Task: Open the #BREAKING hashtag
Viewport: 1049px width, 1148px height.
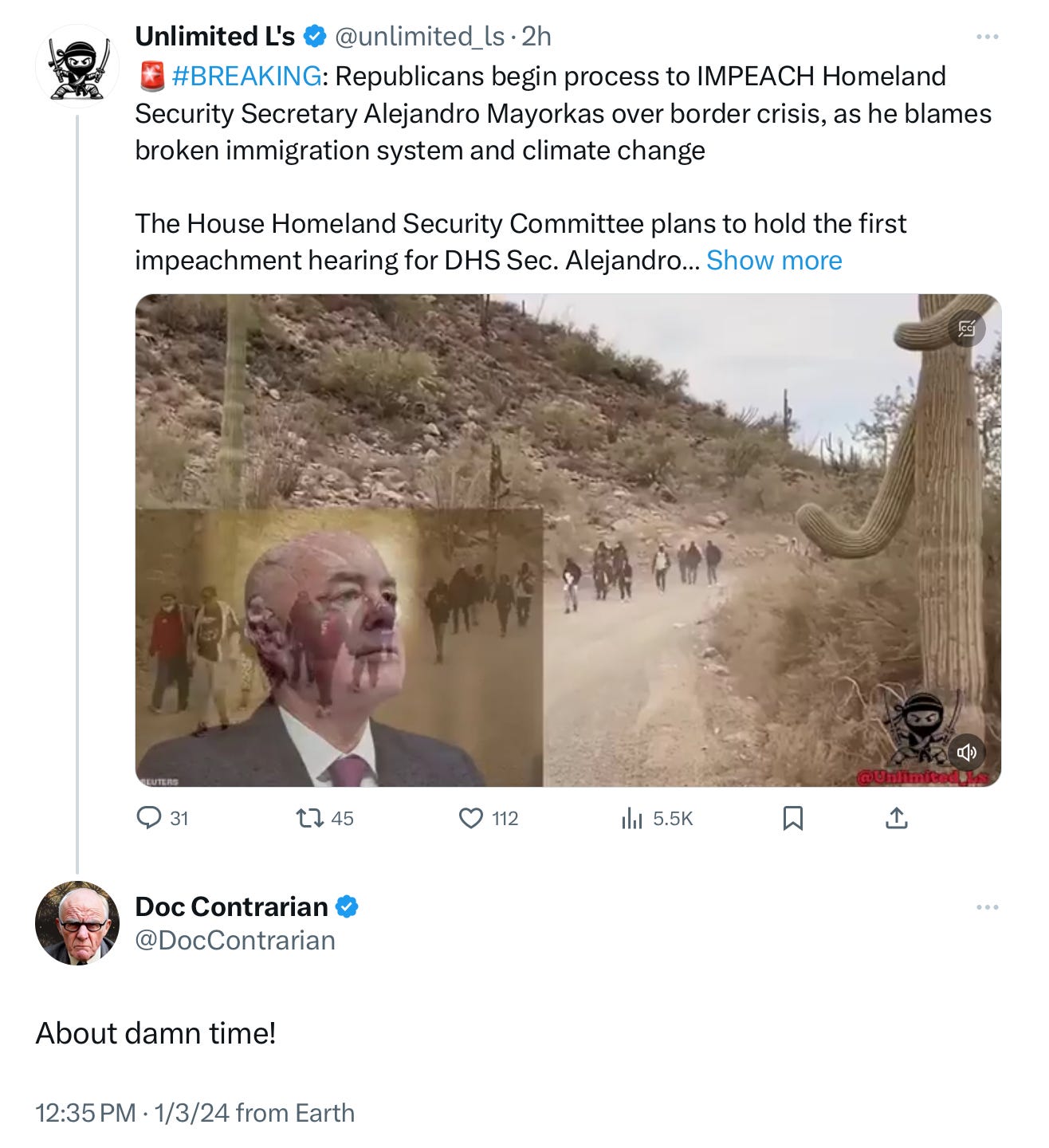Action: (x=246, y=76)
